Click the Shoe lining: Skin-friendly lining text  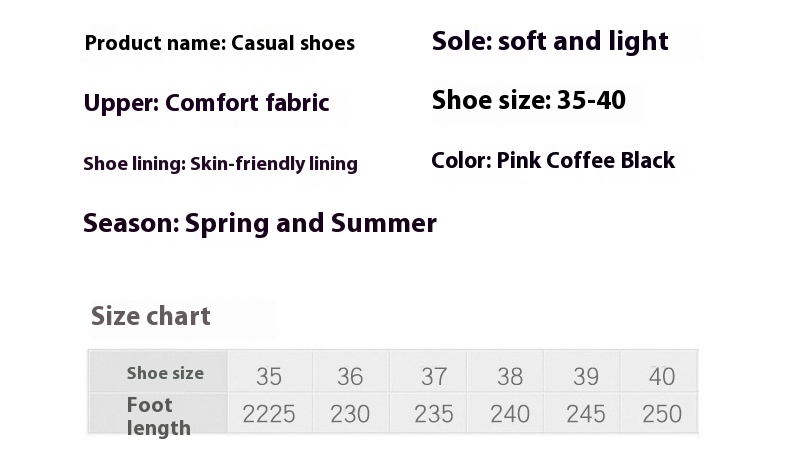click(x=221, y=164)
